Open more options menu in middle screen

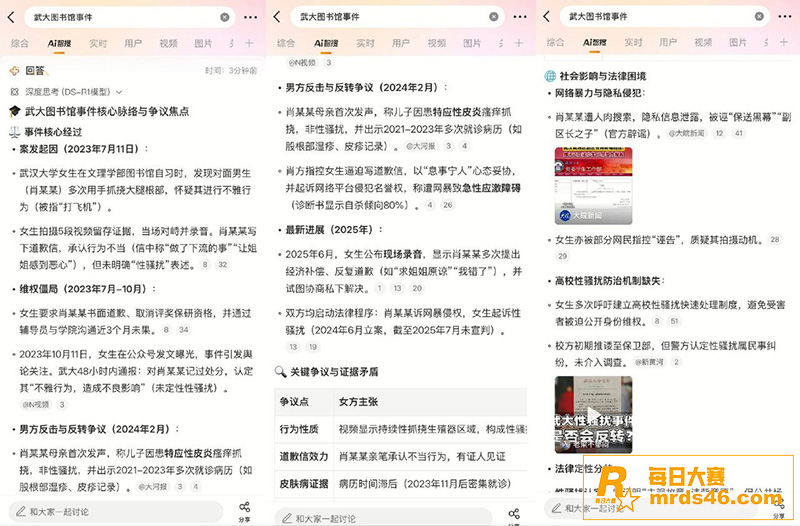coord(520,17)
